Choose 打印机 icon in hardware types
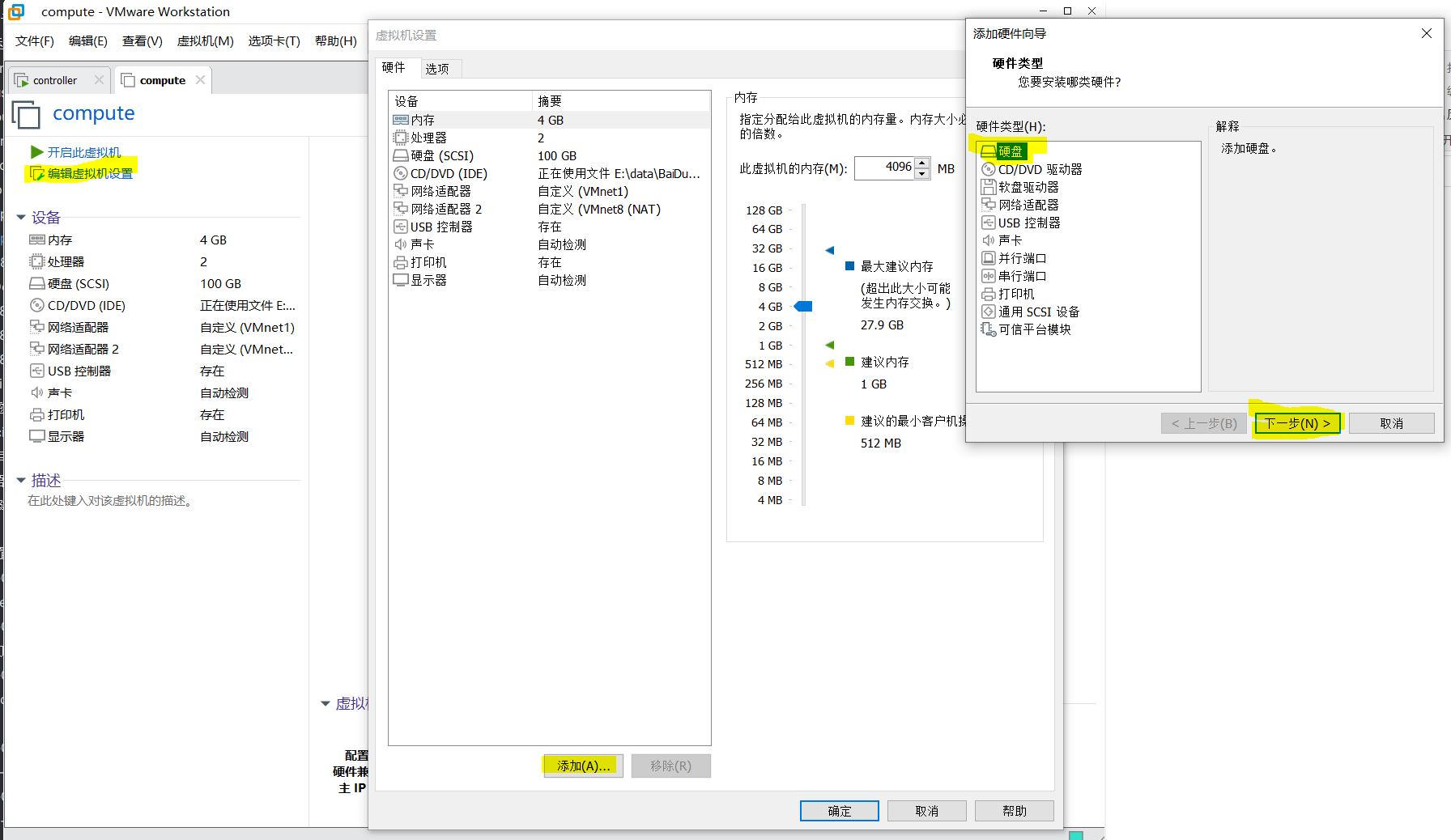 point(988,294)
